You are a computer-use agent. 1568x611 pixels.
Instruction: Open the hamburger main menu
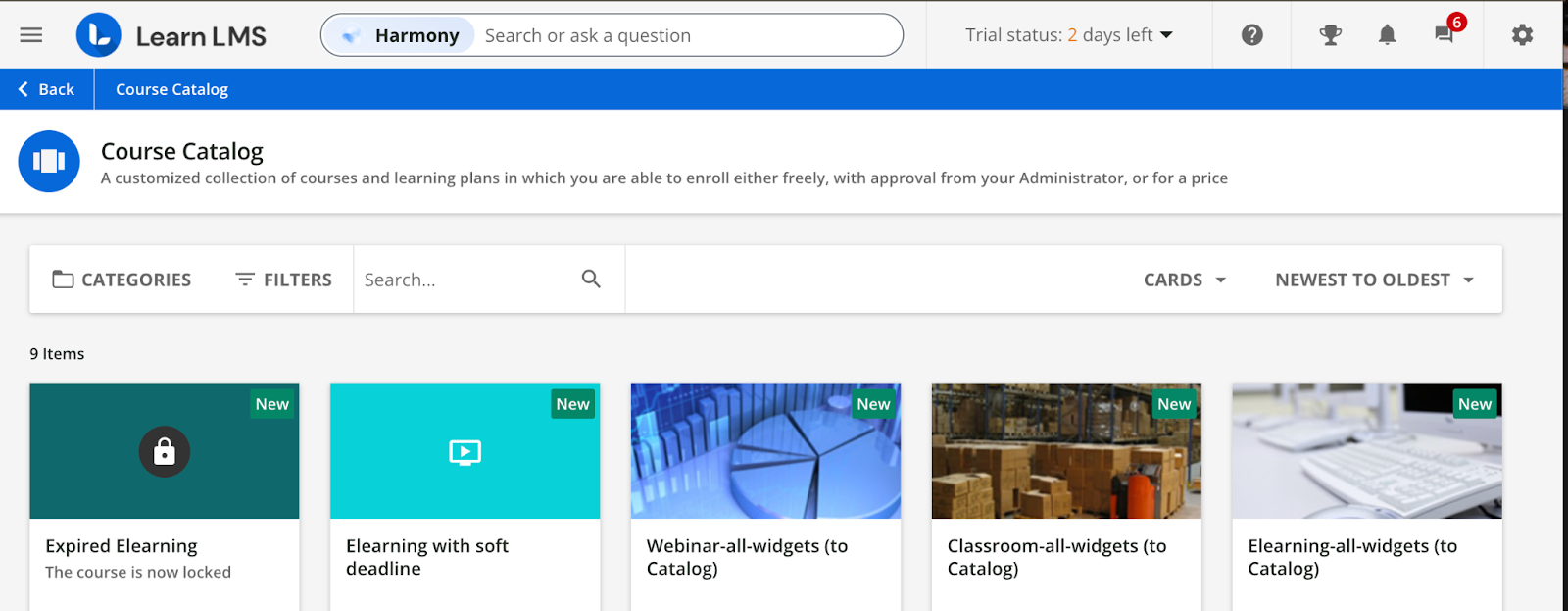[31, 35]
